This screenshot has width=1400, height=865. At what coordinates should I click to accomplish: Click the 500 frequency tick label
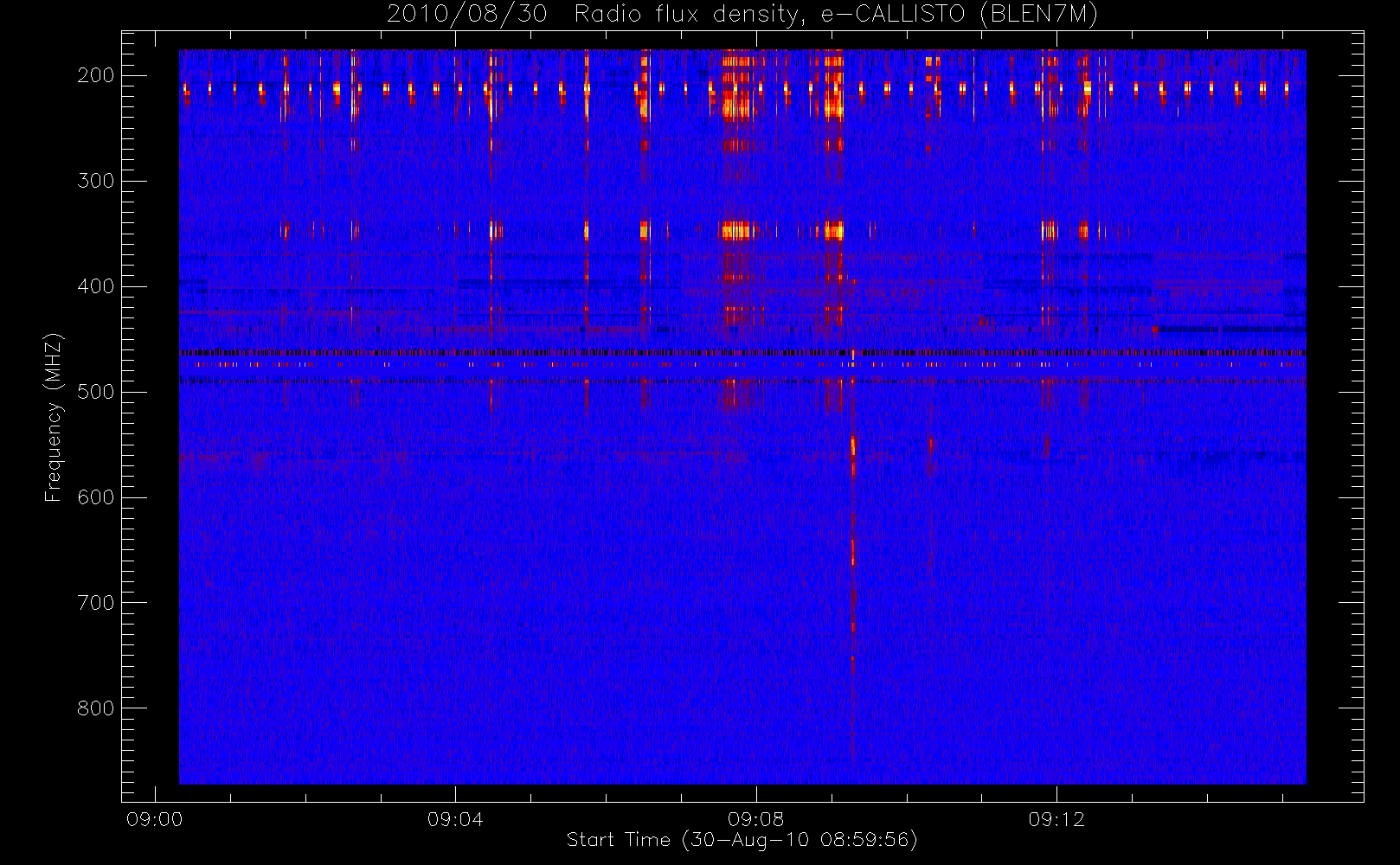(x=96, y=392)
